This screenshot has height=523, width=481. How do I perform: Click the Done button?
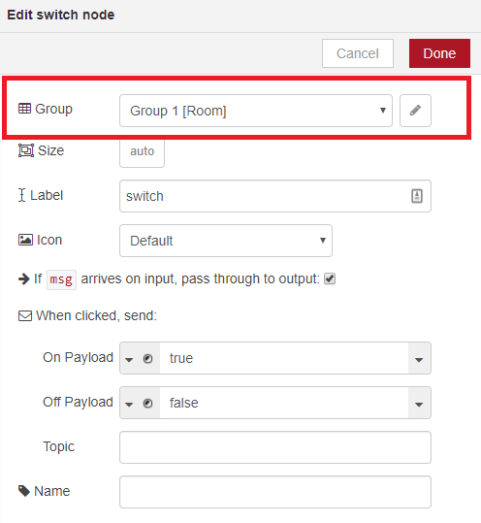(x=440, y=53)
